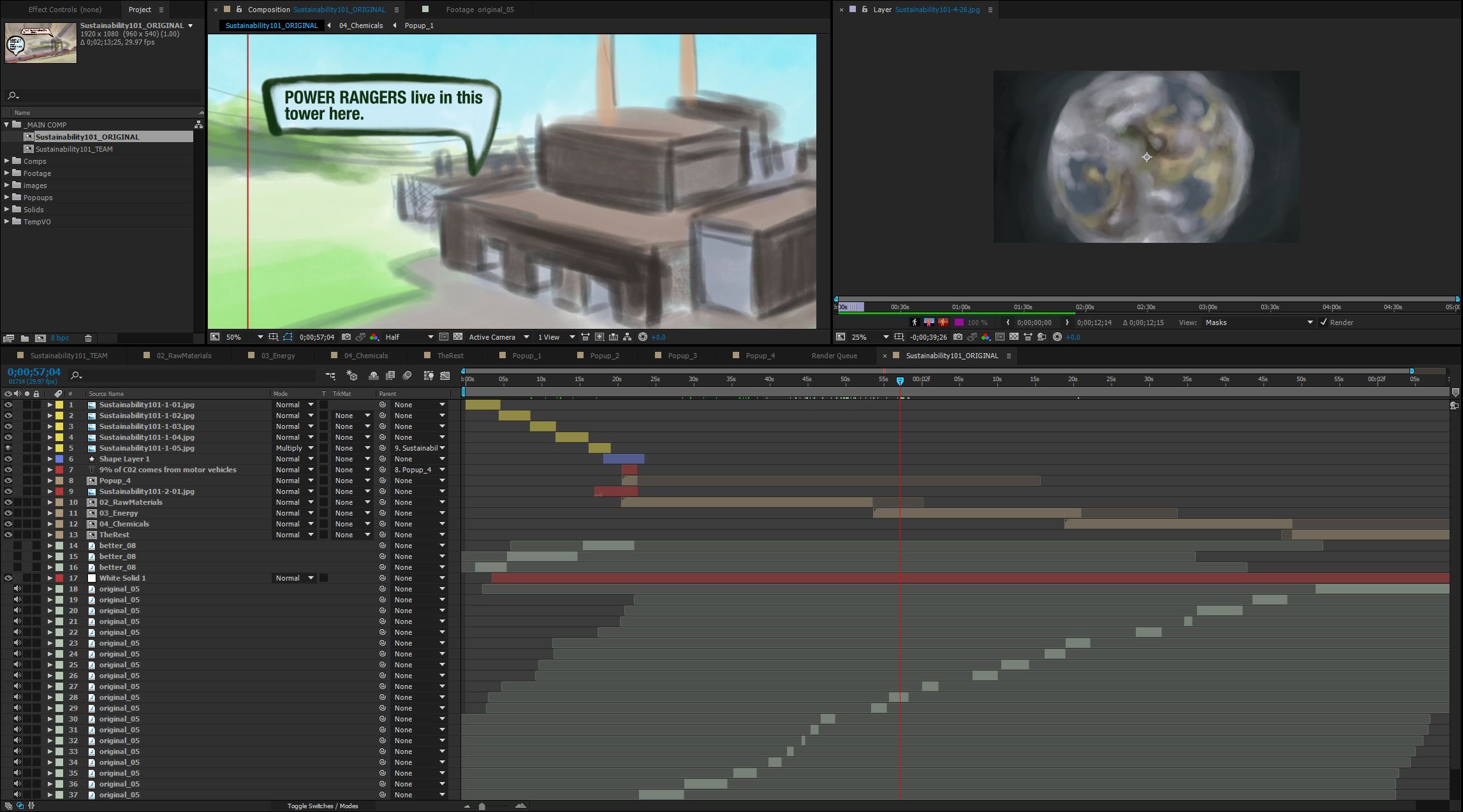Viewport: 1463px width, 812px height.
Task: Expand the Comps folder in project panel
Action: [x=7, y=161]
